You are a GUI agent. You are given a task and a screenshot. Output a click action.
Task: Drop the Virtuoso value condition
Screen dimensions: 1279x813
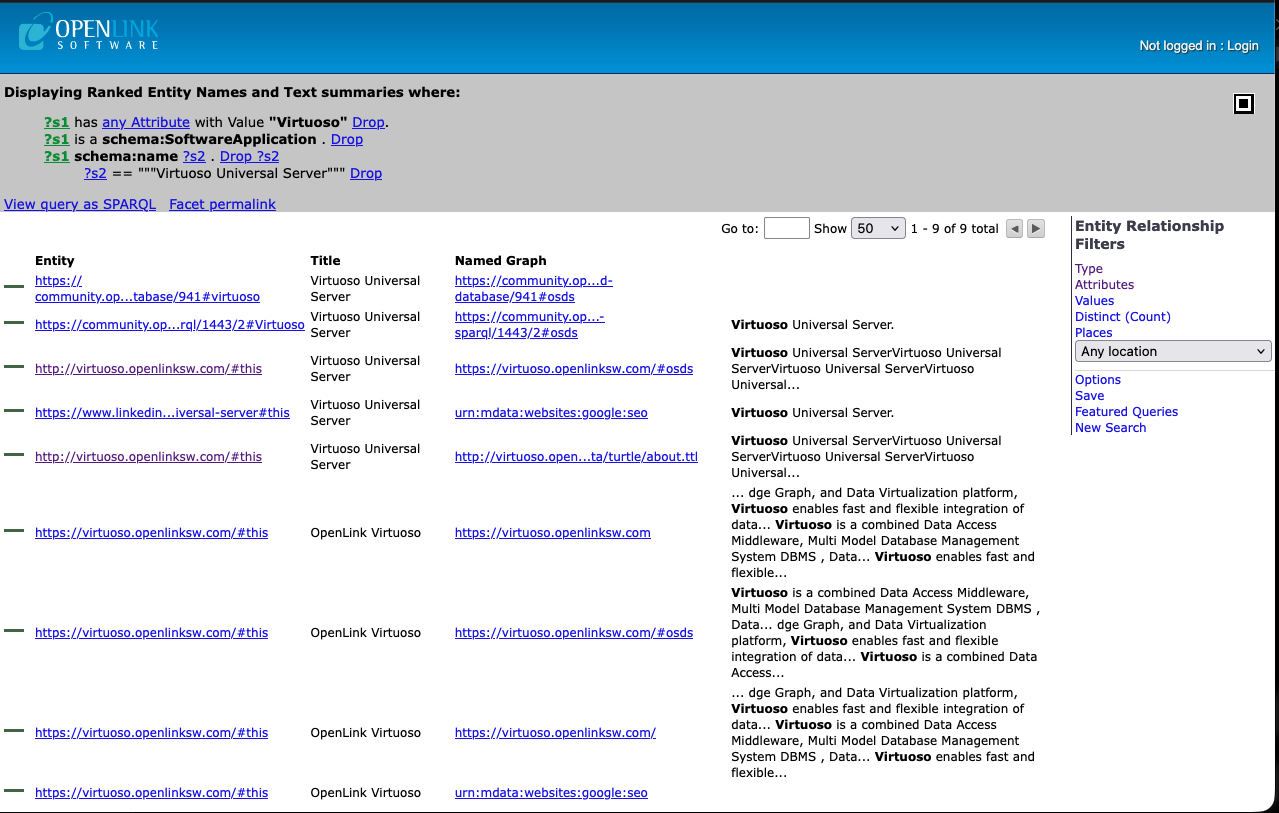pos(368,122)
